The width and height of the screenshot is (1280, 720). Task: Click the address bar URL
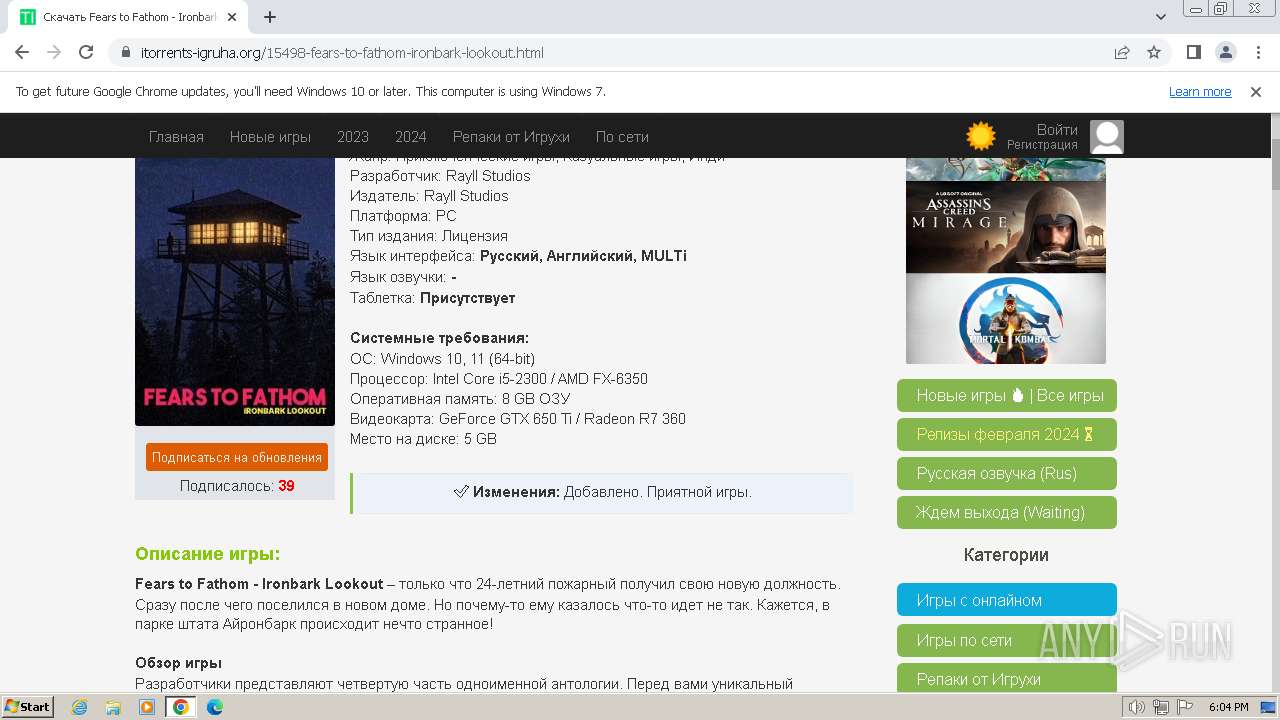pyautogui.click(x=342, y=52)
